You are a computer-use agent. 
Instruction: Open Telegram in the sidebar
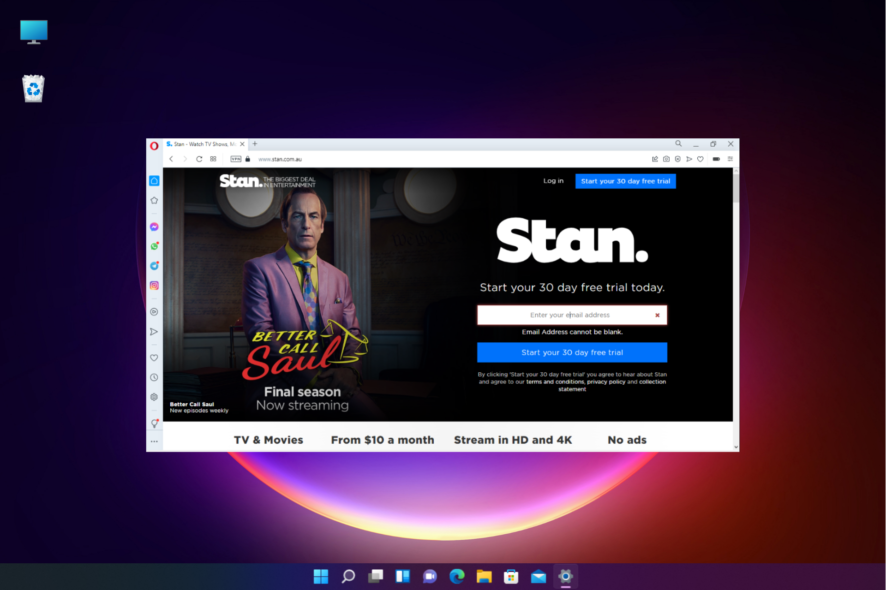pyautogui.click(x=154, y=266)
